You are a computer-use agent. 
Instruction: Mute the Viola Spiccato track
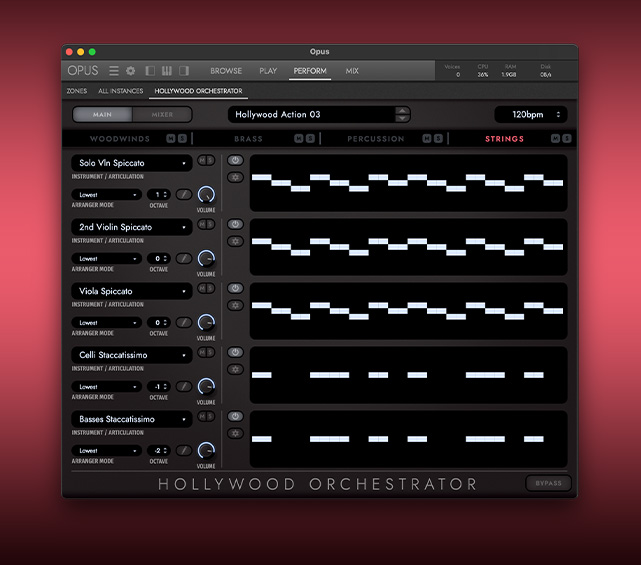[x=202, y=288]
